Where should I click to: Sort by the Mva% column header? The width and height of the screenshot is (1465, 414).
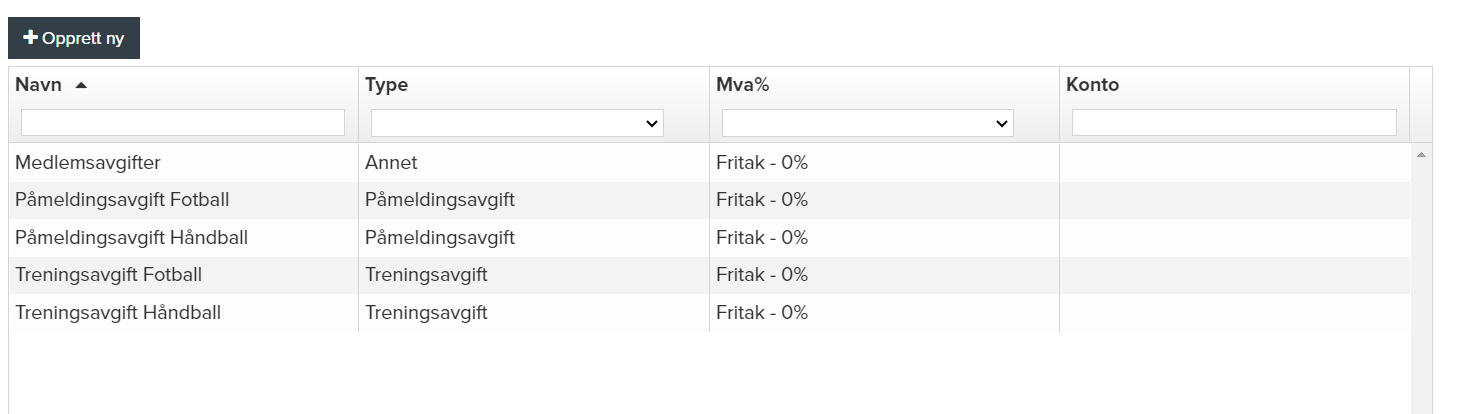pos(742,85)
